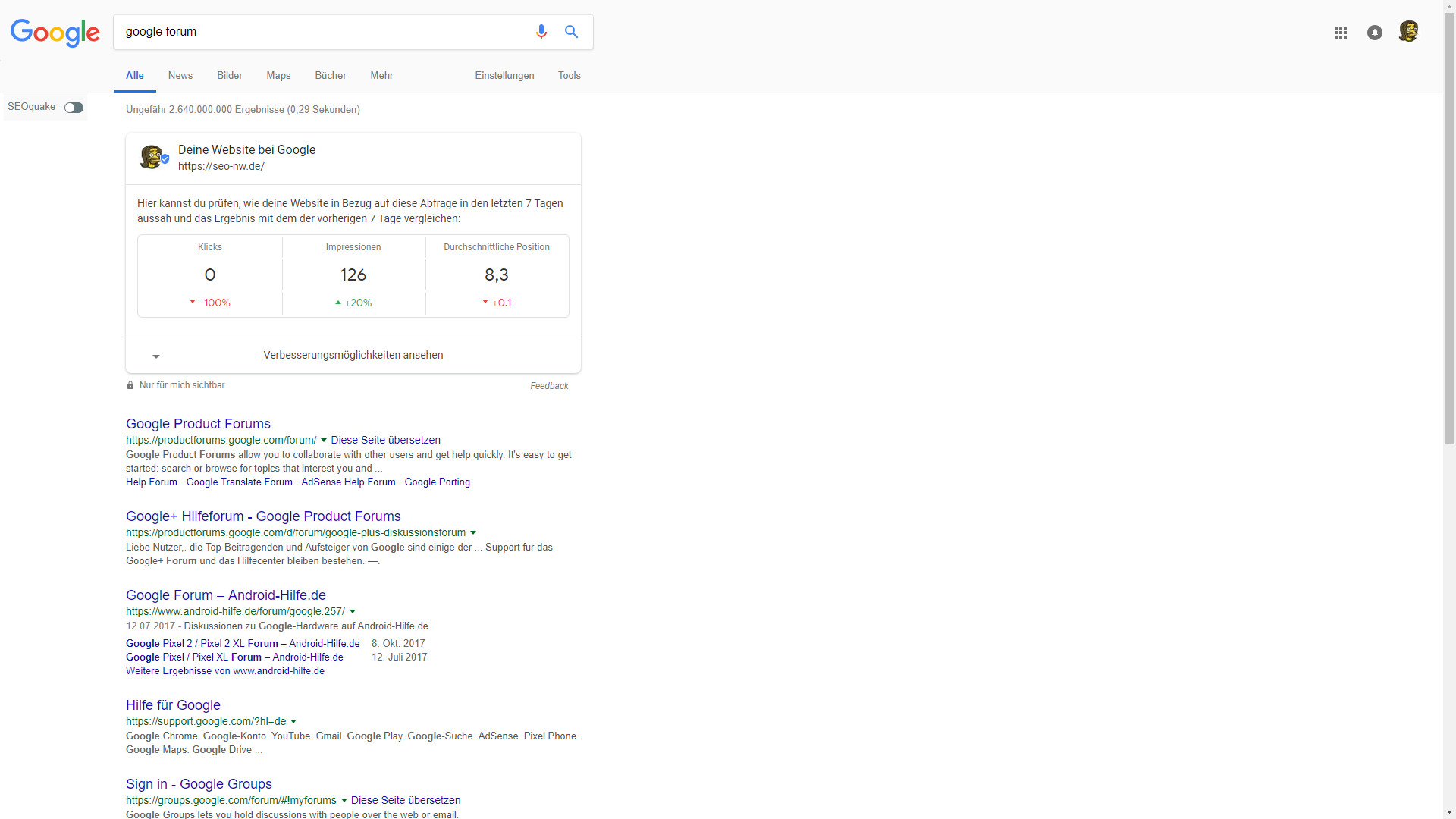The image size is (1456, 819).
Task: Open Google Pixel 2 / Pixel 2 XL Forum link
Action: click(x=243, y=644)
